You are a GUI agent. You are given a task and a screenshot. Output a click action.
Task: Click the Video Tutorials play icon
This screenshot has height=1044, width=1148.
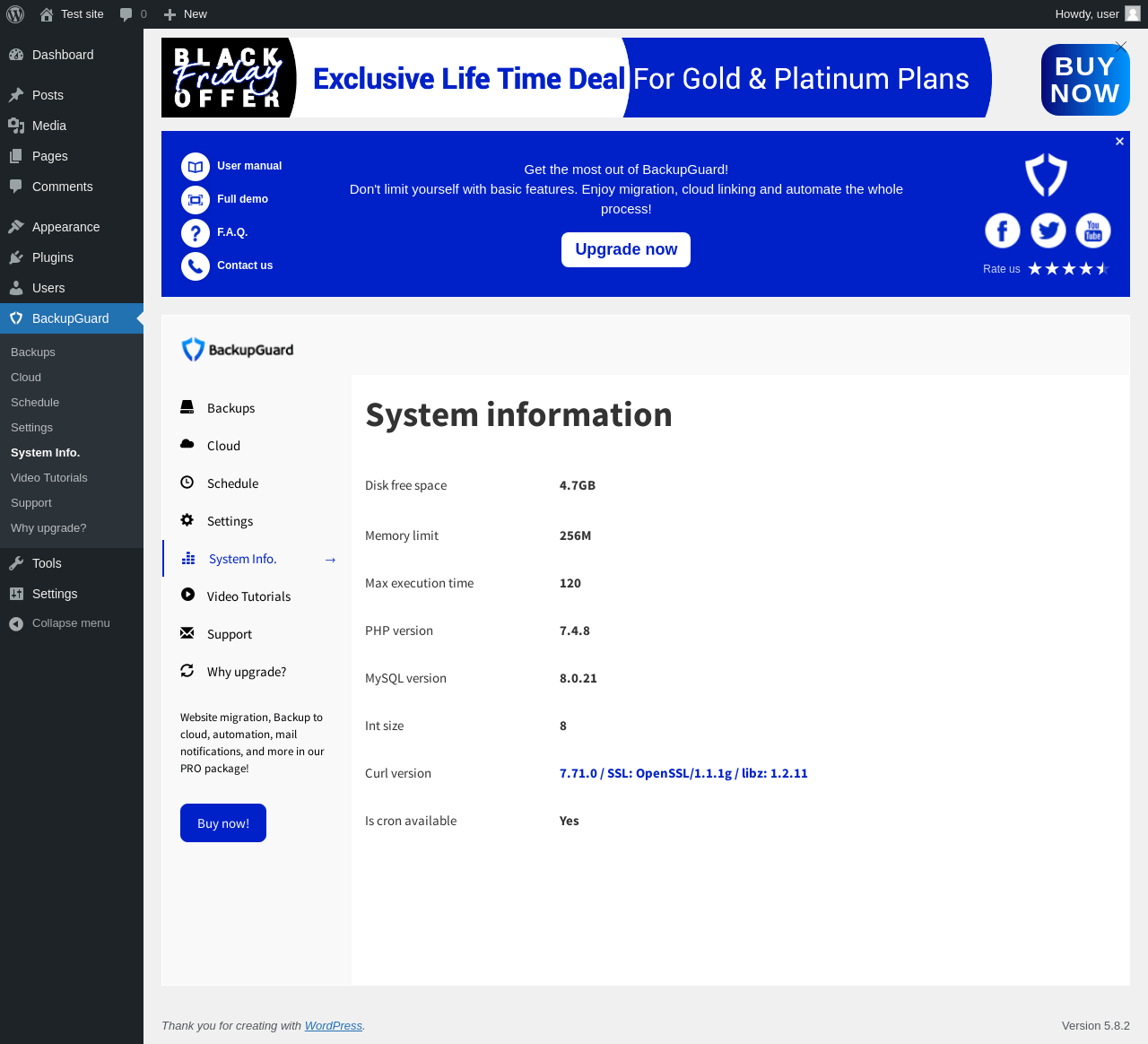pyautogui.click(x=187, y=595)
